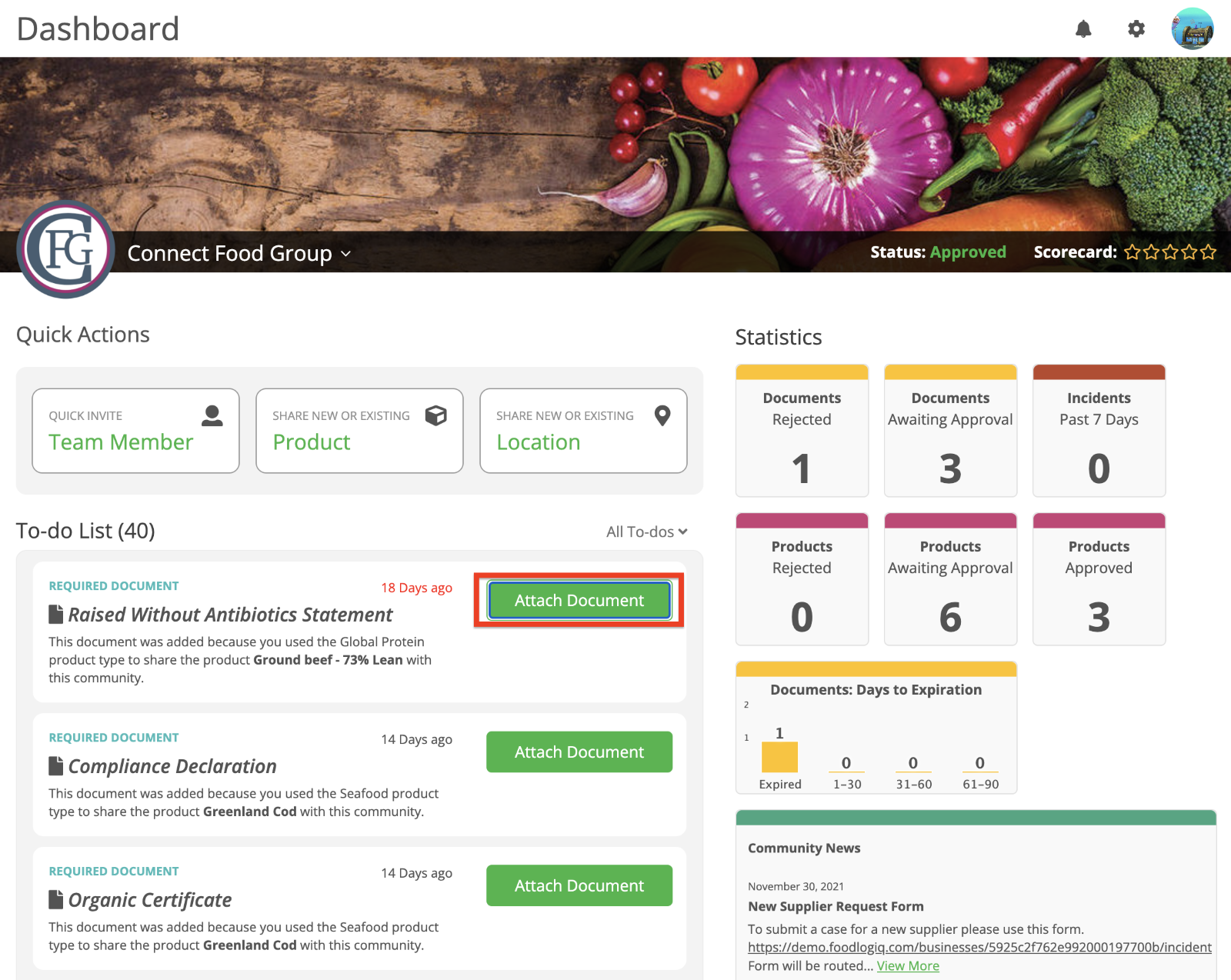This screenshot has width=1231, height=980.
Task: Click the Raised Without Antibiotics document icon
Action: click(x=56, y=615)
